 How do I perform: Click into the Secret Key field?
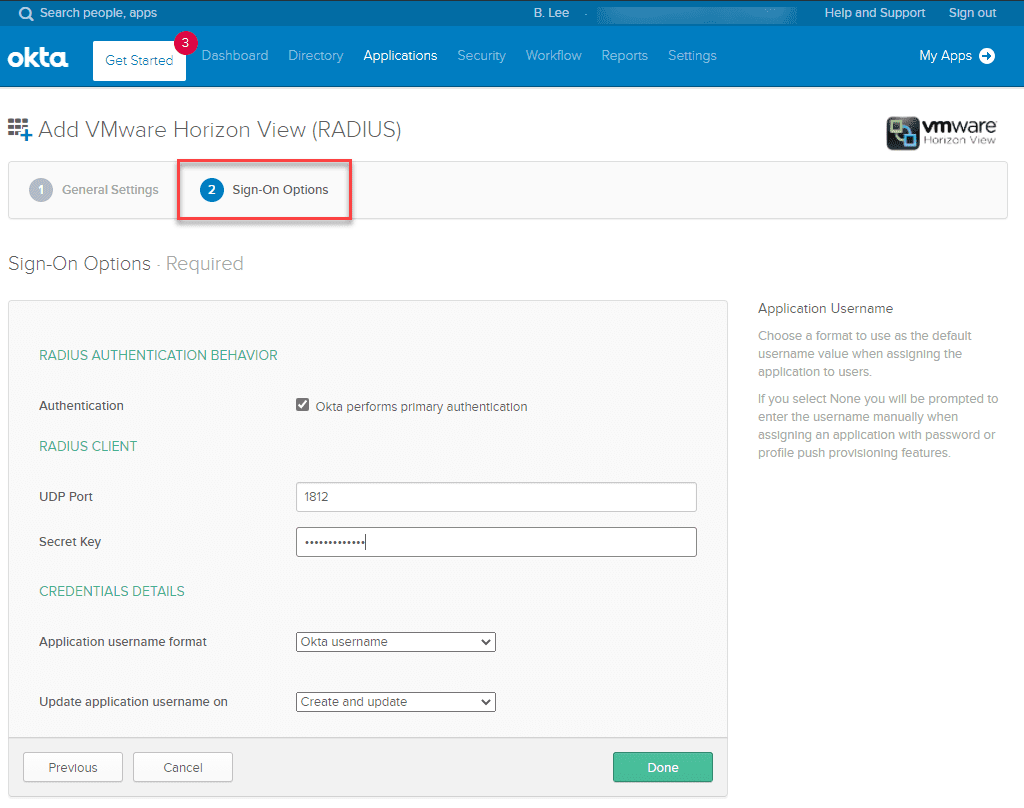click(496, 542)
